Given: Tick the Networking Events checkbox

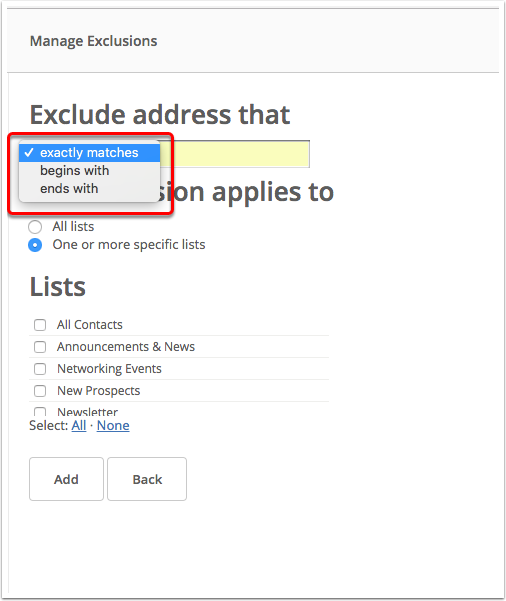Looking at the screenshot, I should coord(40,369).
